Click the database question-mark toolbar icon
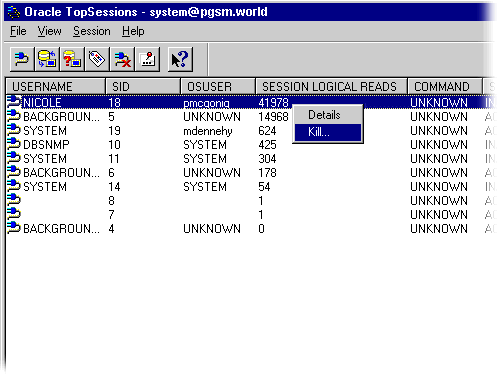The height and width of the screenshot is (375, 498). pyautogui.click(x=72, y=59)
